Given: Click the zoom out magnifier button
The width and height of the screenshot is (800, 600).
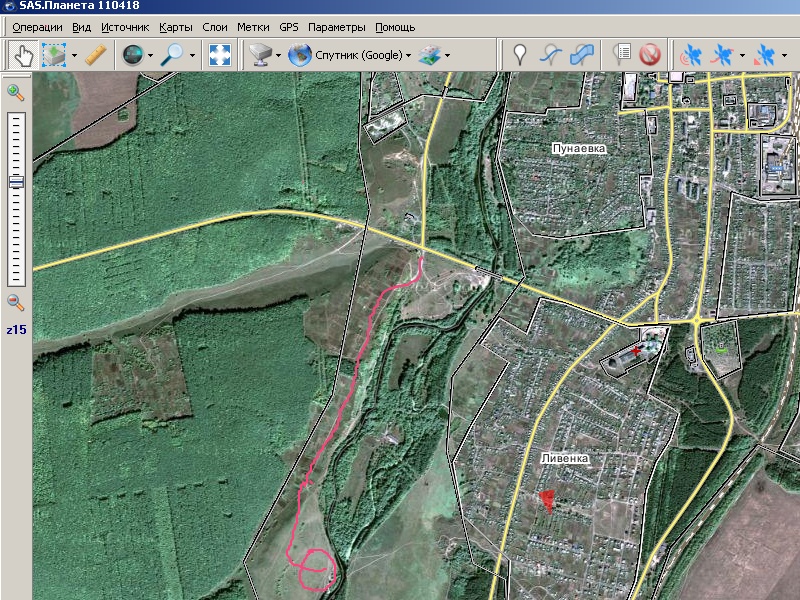Looking at the screenshot, I should click(x=16, y=303).
